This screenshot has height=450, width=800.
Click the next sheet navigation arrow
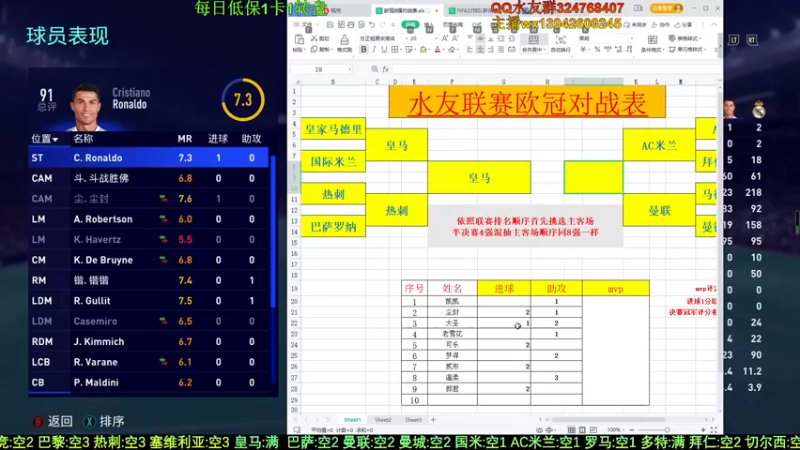pyautogui.click(x=317, y=420)
